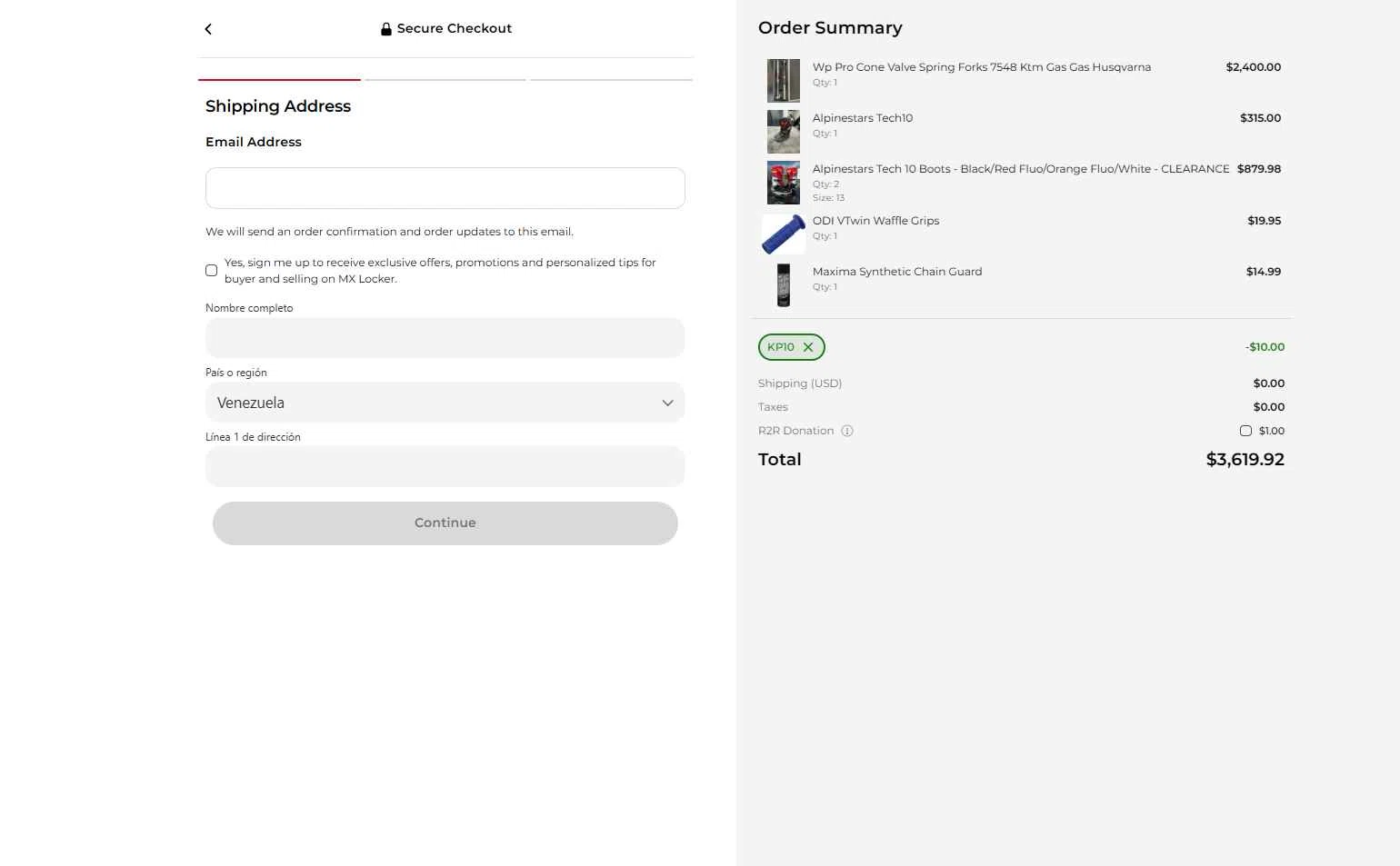Click the ODI VTwin Waffle Grips name
Viewport: 1400px width, 866px height.
tap(876, 221)
